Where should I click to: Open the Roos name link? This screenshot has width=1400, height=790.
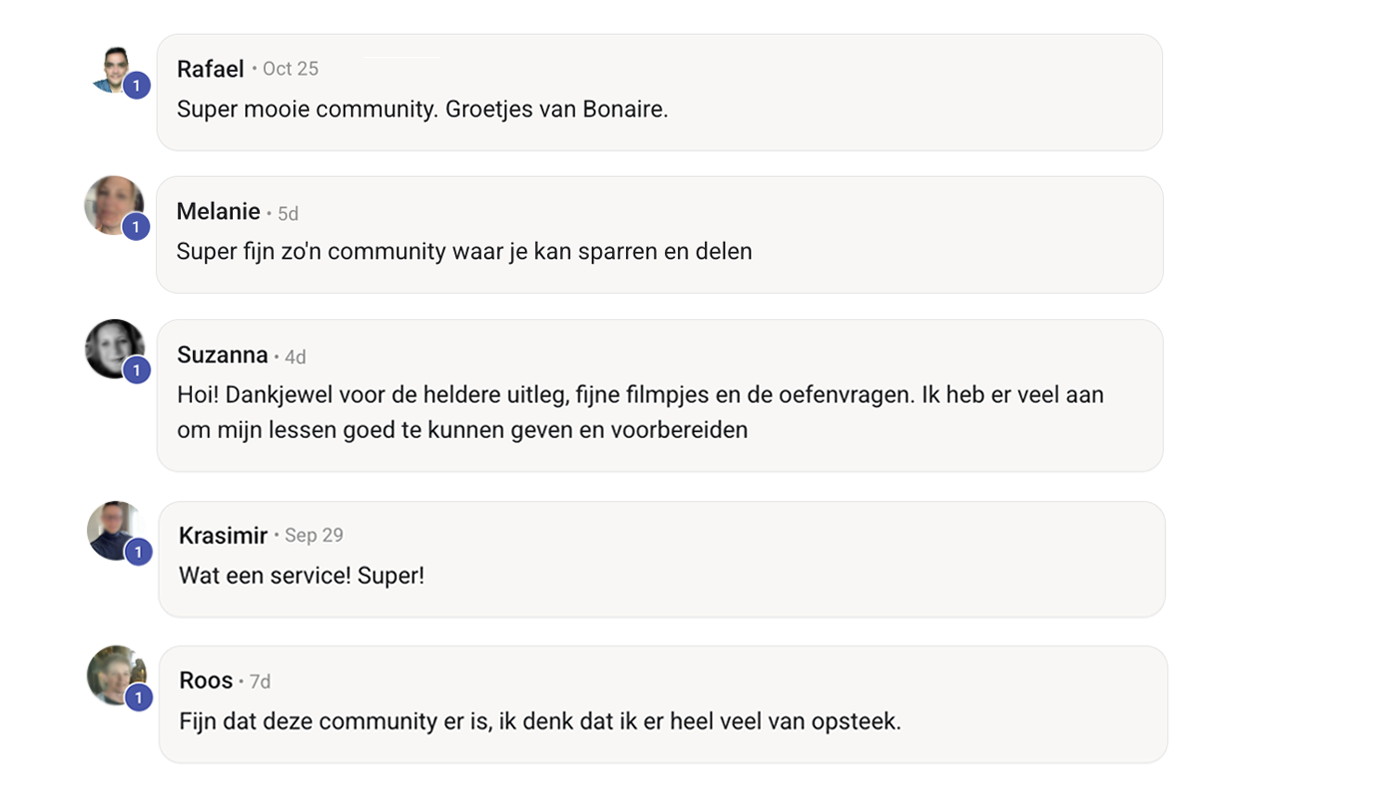coord(206,681)
